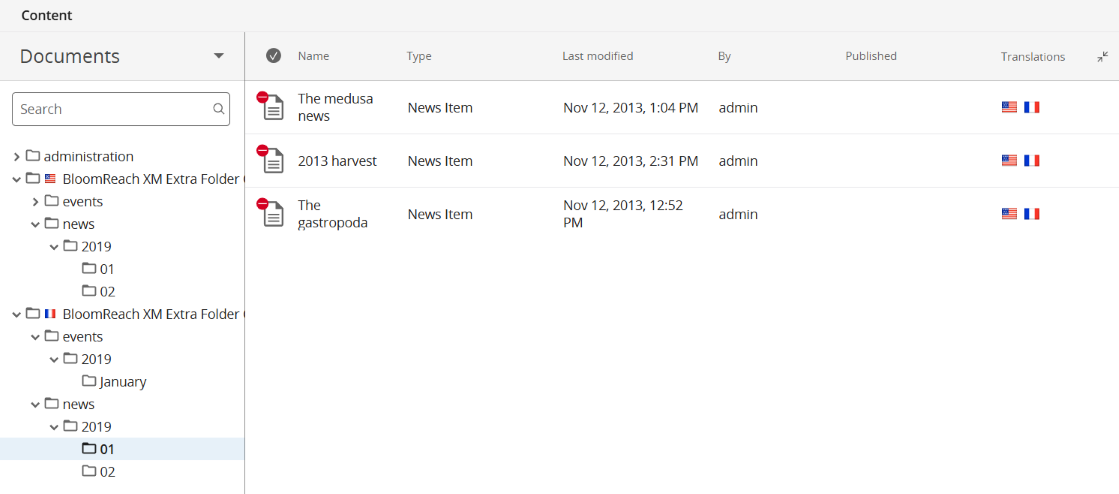Click US flag translation for 2013 harvest
This screenshot has width=1119, height=494.
pyautogui.click(x=1009, y=161)
